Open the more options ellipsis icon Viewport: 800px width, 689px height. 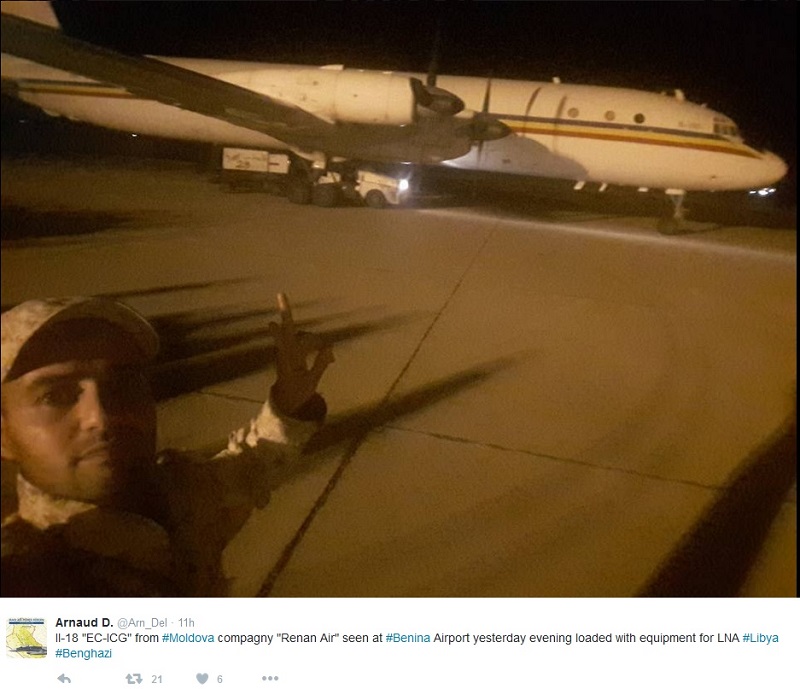tap(270, 678)
